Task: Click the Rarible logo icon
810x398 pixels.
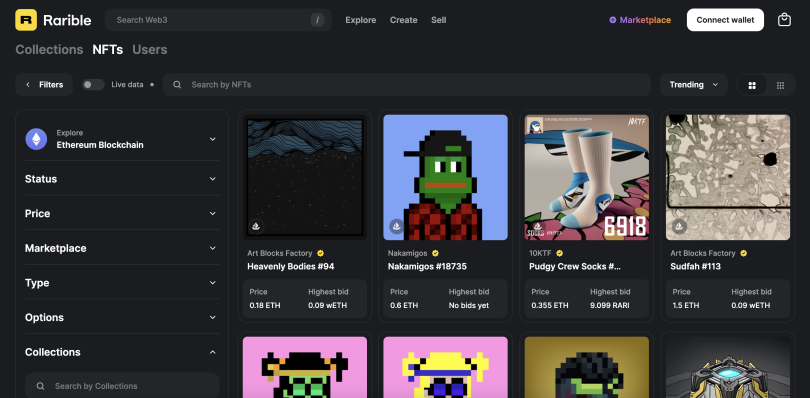Action: click(26, 20)
